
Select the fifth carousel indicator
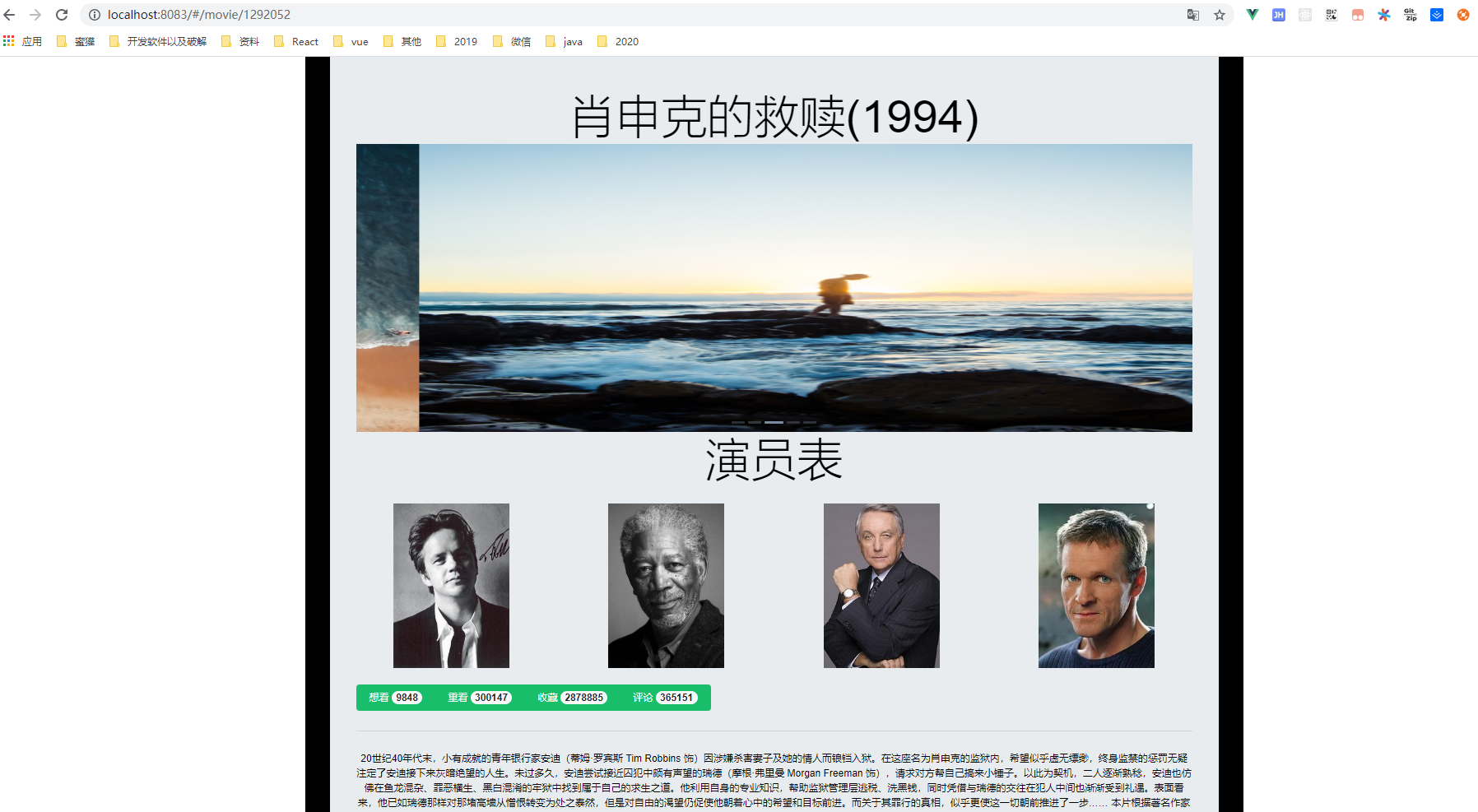(810, 422)
